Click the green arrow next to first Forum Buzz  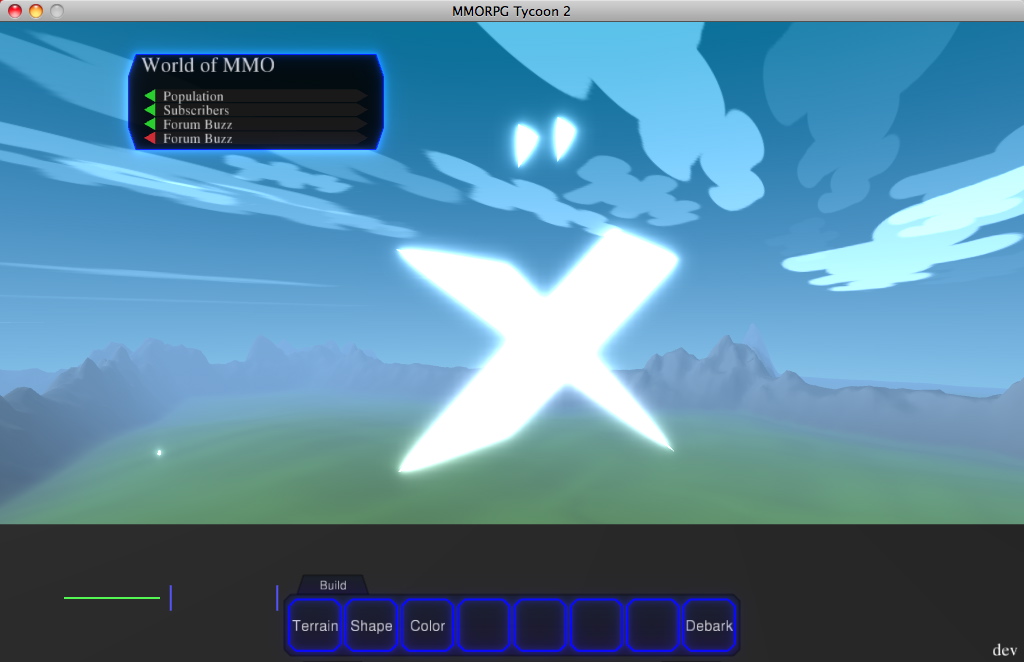click(150, 124)
